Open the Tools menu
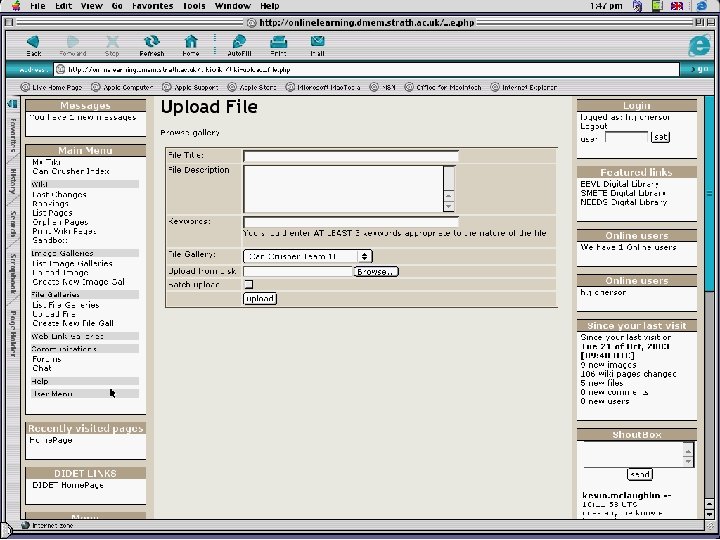This screenshot has width=720, height=540. (194, 6)
